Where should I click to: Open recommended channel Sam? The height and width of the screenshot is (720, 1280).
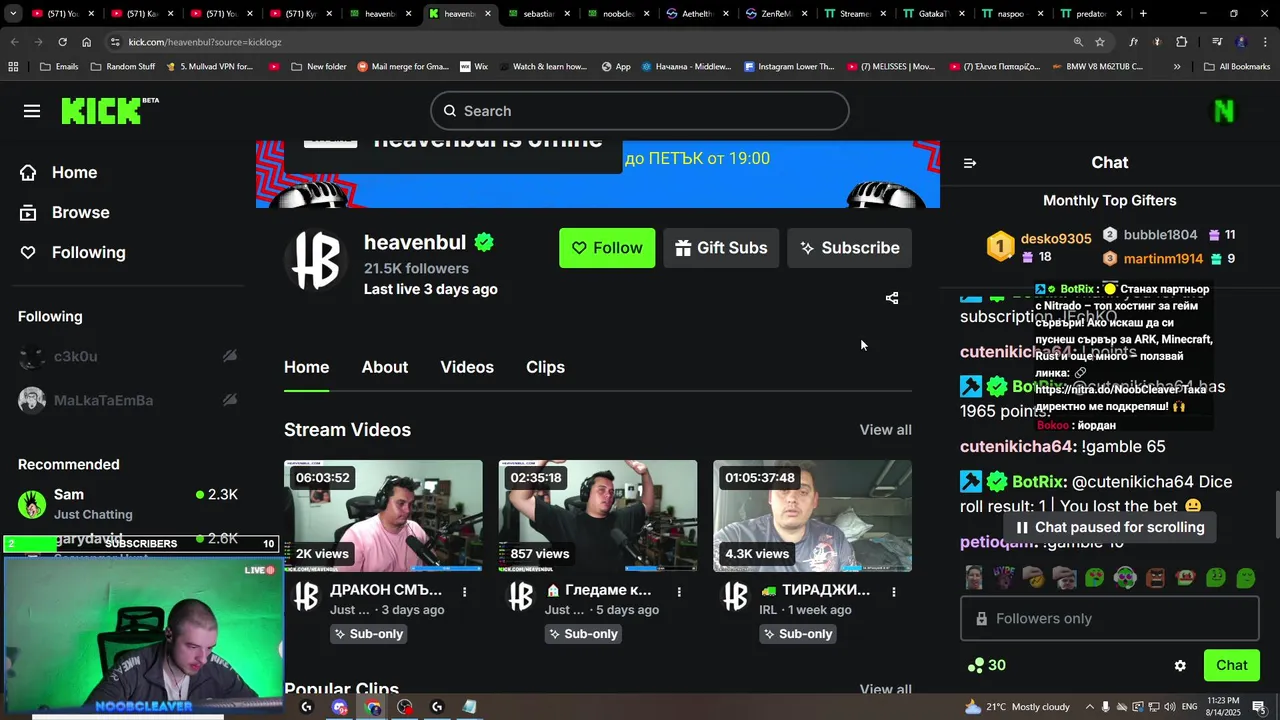tap(128, 504)
